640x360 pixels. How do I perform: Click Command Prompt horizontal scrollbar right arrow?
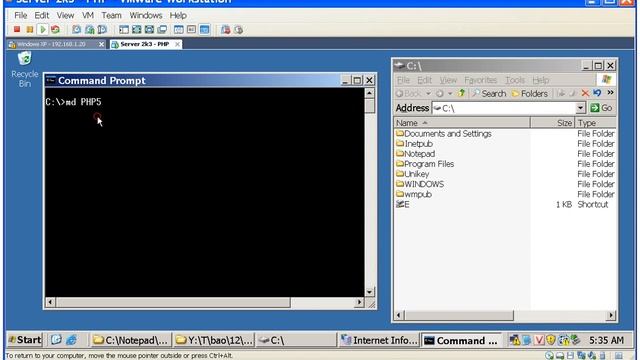click(359, 302)
